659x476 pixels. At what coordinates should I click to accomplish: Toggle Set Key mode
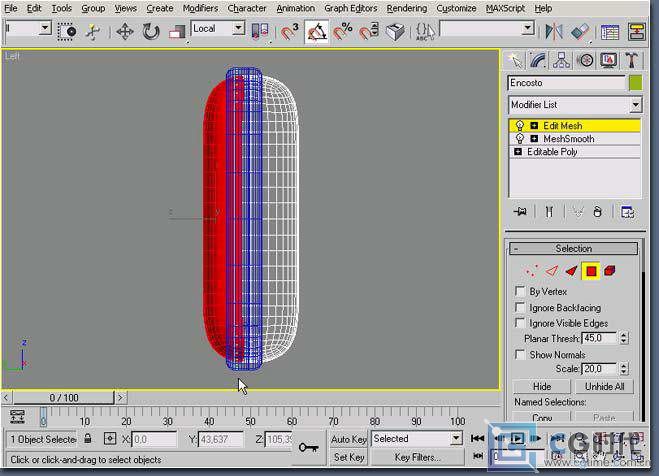pyautogui.click(x=348, y=457)
